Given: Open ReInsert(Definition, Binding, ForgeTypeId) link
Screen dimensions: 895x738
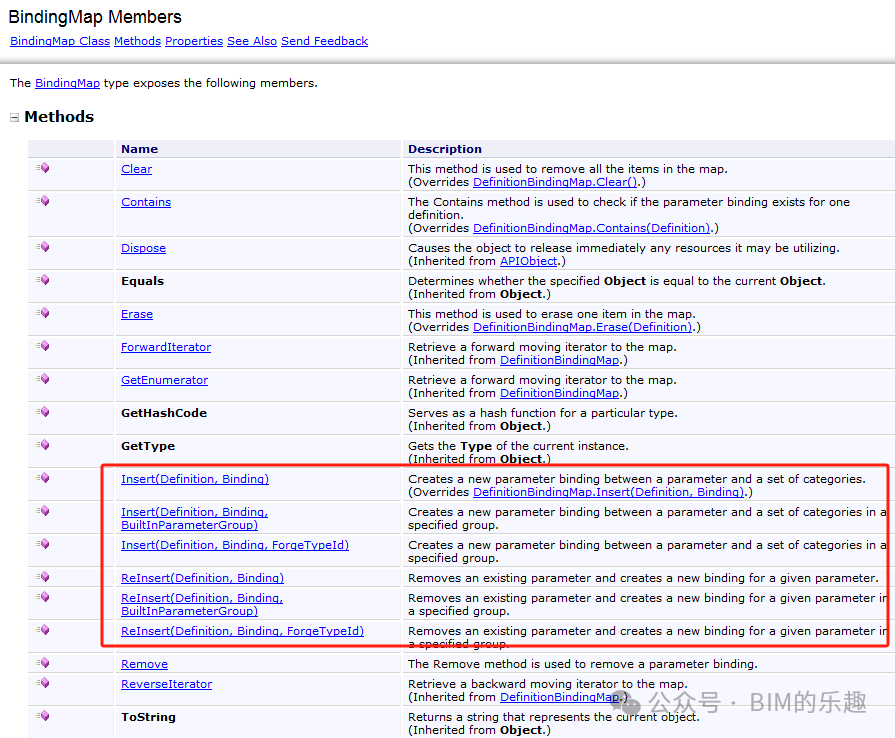Looking at the screenshot, I should pyautogui.click(x=242, y=631).
